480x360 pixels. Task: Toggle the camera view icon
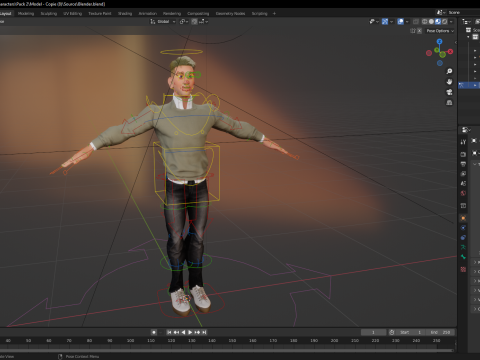(449, 92)
